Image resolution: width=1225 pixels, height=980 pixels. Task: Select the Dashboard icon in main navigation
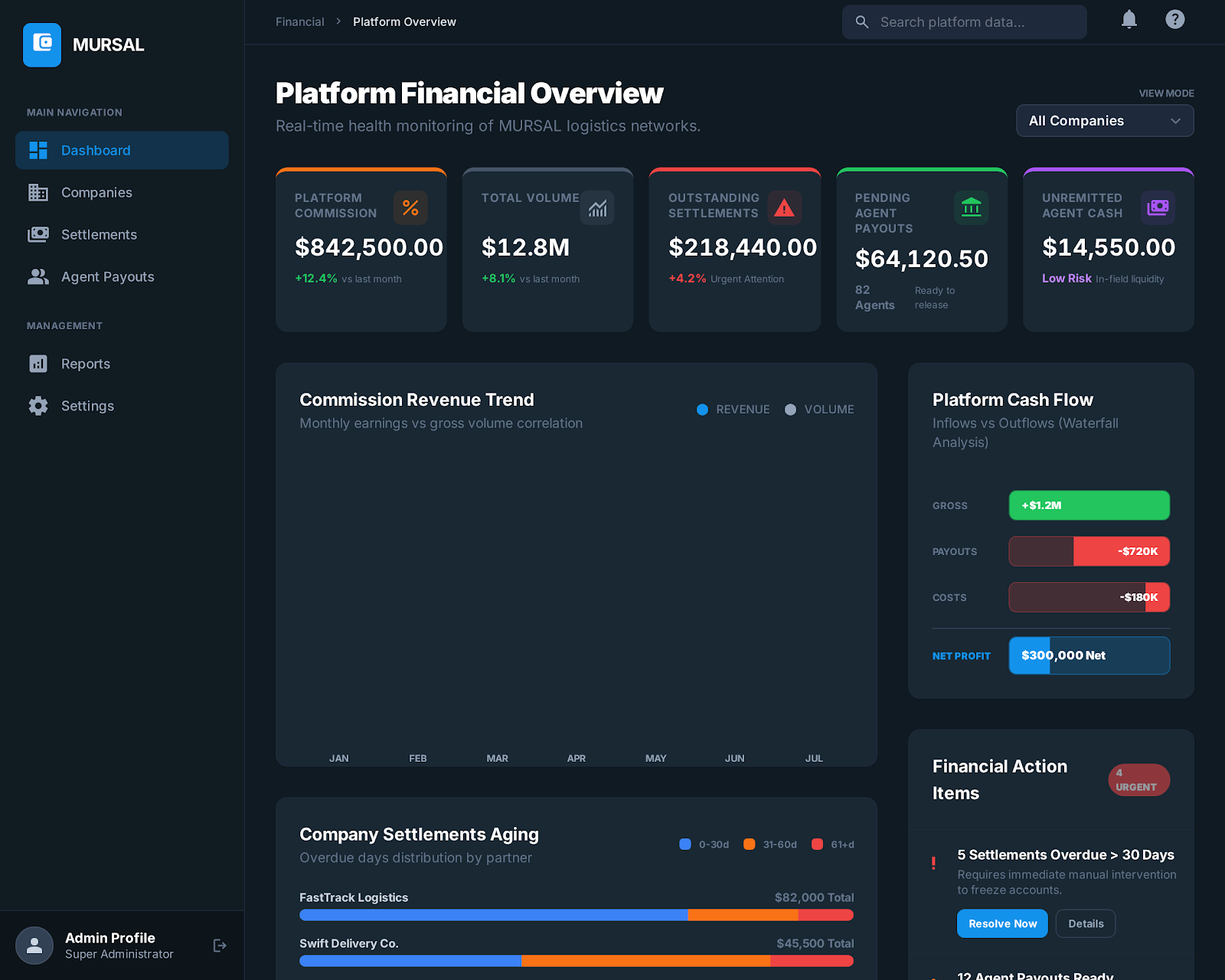point(38,150)
